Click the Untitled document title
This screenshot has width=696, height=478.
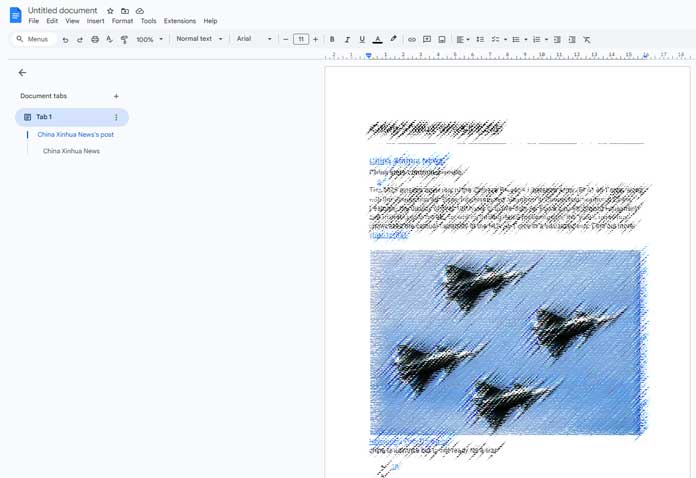pos(63,10)
